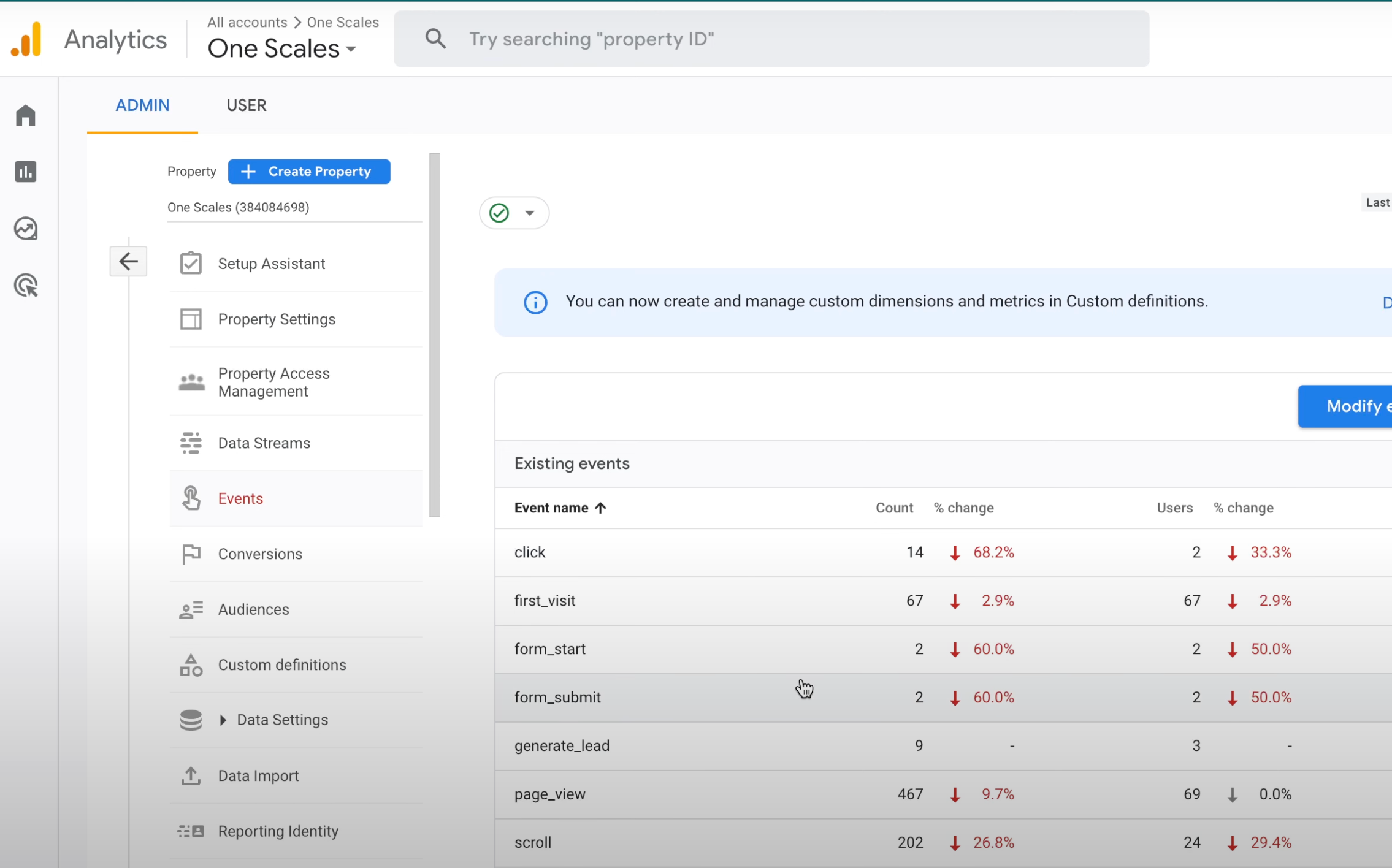Select Conversions from the property menu

click(260, 554)
